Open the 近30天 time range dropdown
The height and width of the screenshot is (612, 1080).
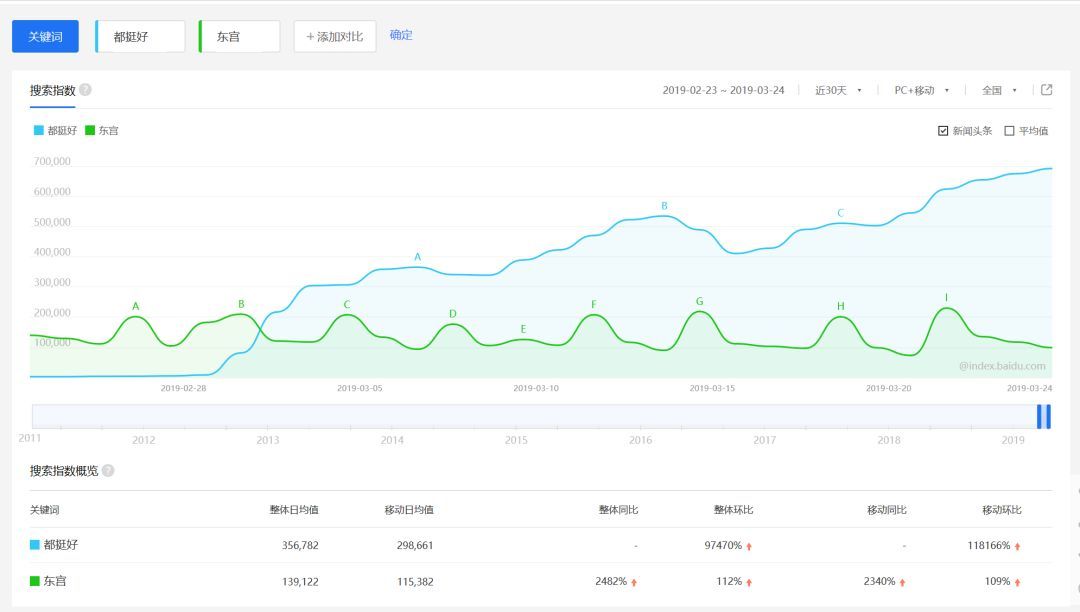838,91
